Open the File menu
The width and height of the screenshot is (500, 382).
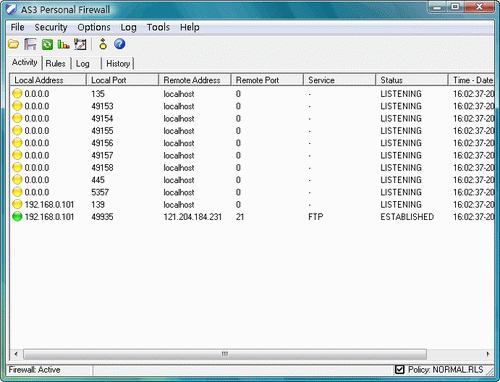point(17,27)
